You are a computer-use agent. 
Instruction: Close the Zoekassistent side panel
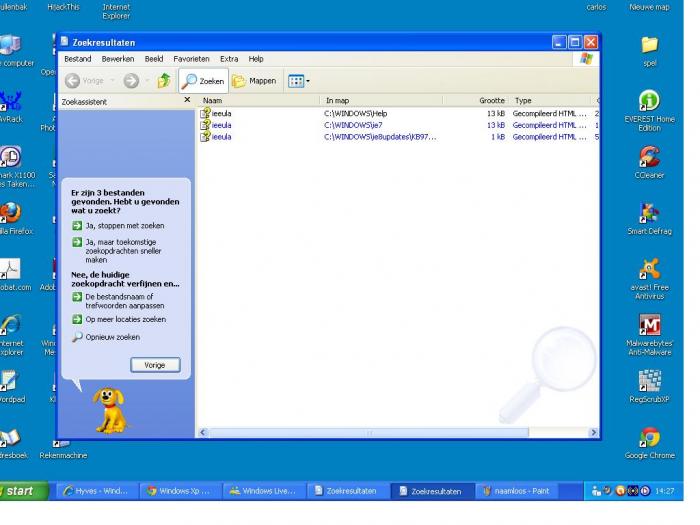[187, 100]
